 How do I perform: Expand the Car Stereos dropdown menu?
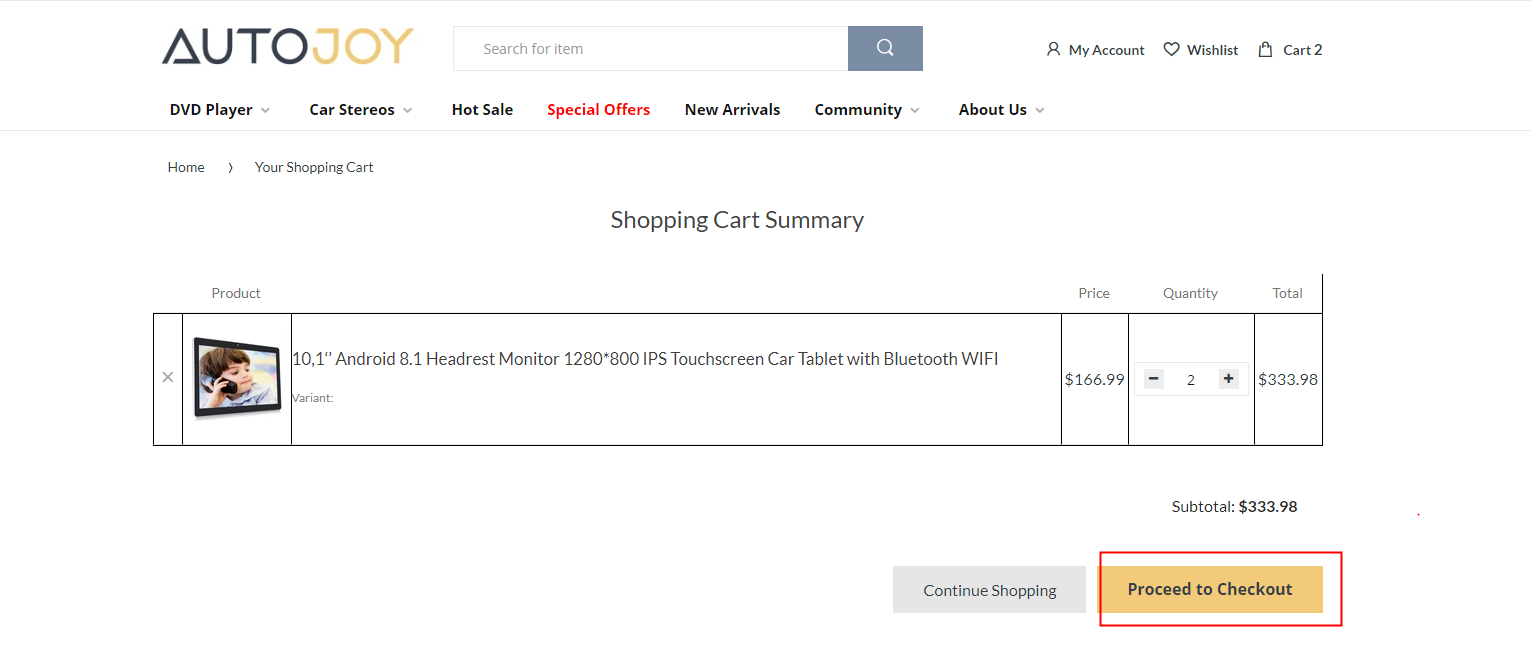(x=407, y=110)
